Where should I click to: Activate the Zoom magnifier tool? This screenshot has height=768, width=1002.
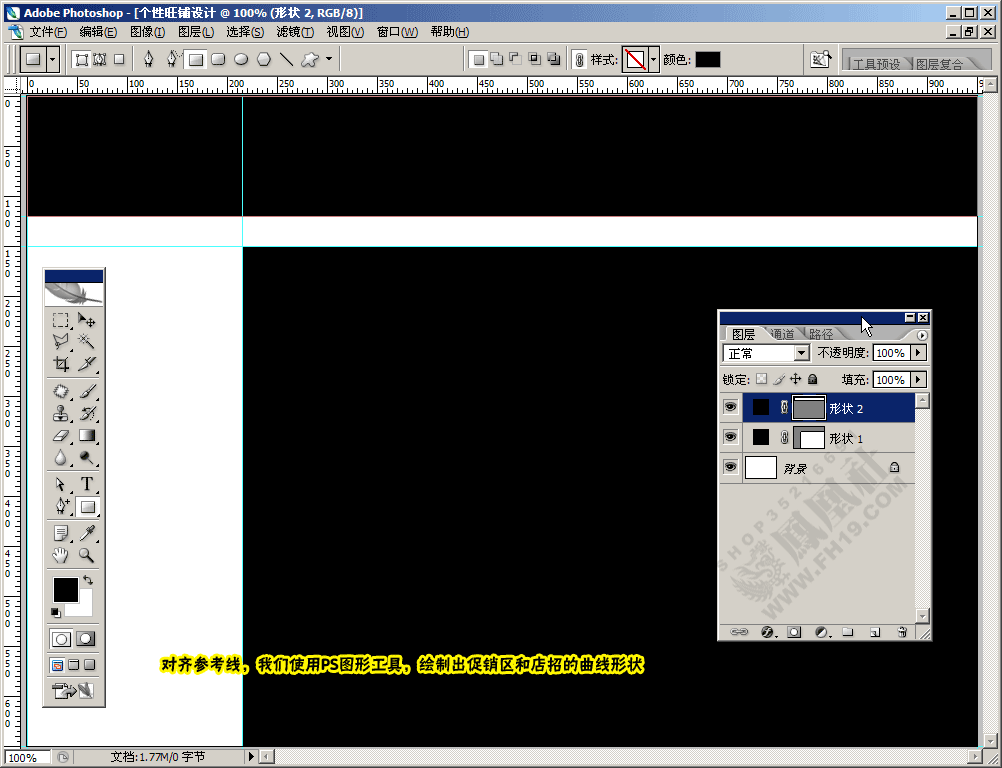(87, 555)
